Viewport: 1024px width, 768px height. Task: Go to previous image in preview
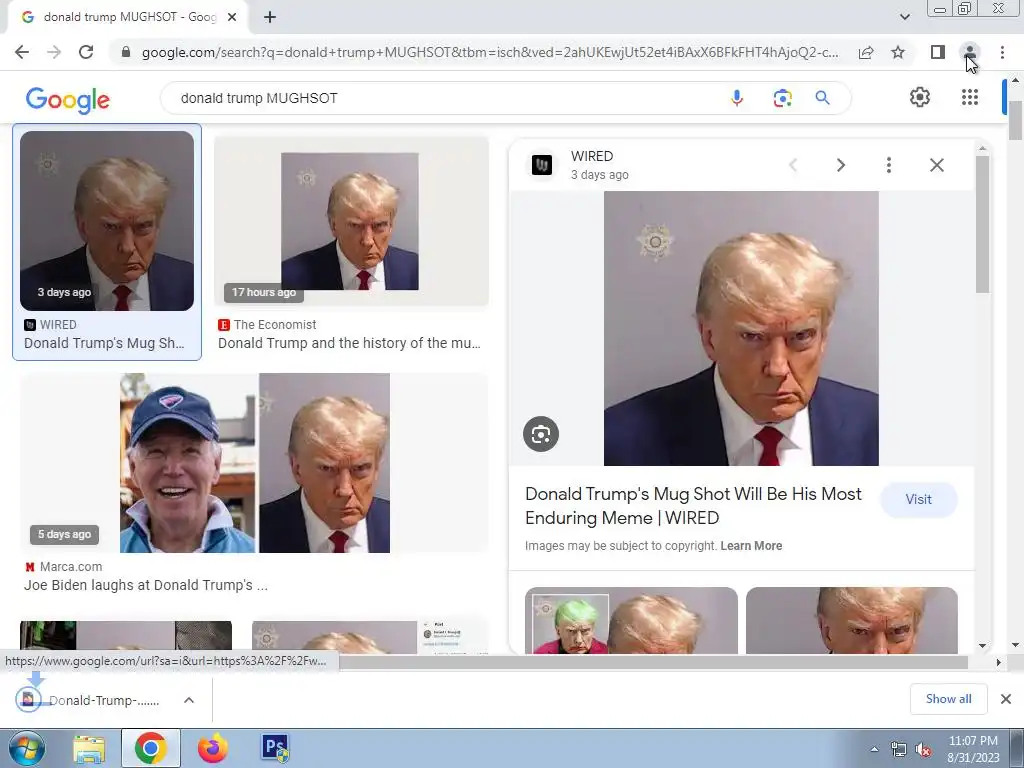coord(793,165)
